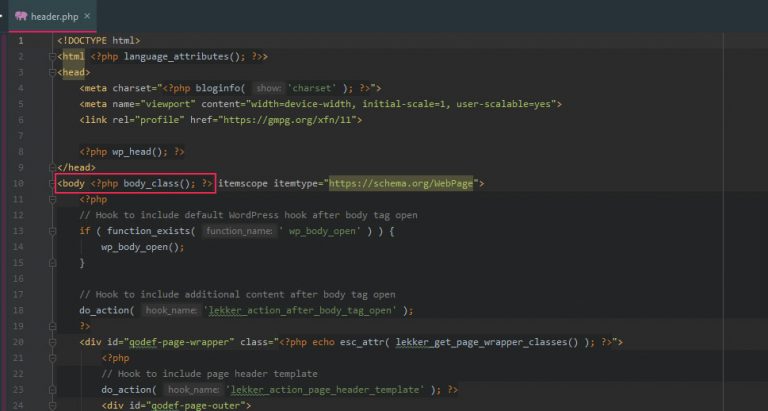Viewport: 768px width, 411px height.
Task: Click the bloginfo function name
Action: pos(217,88)
